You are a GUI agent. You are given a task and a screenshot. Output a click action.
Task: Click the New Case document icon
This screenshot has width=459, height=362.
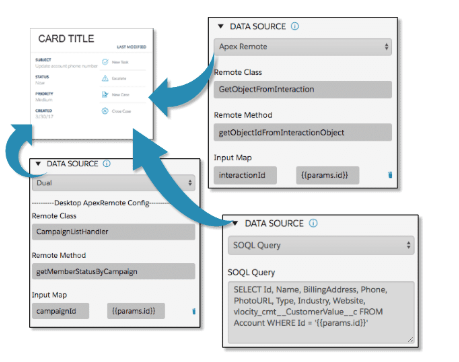[105, 95]
